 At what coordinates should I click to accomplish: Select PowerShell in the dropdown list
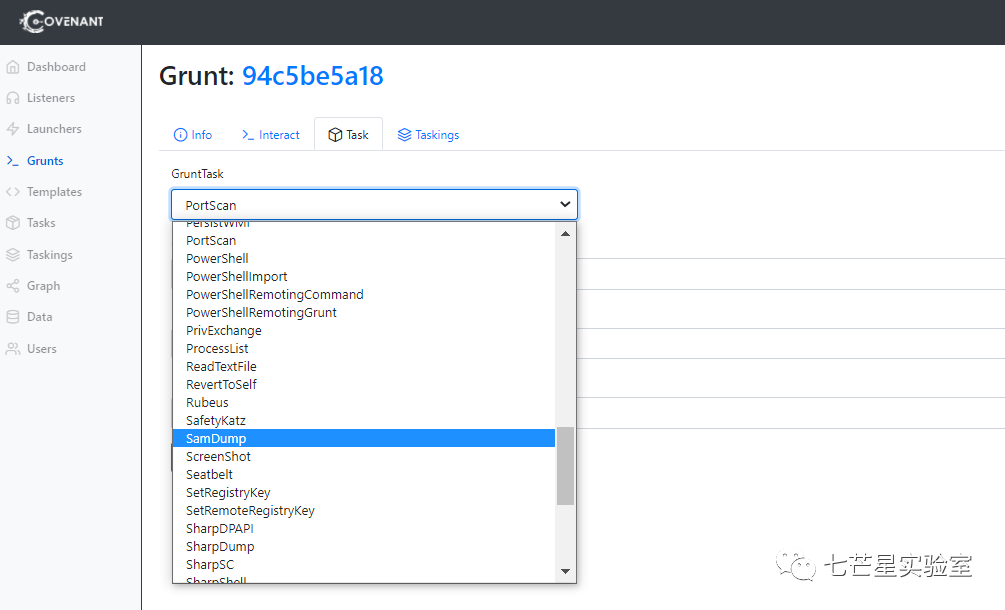tap(363, 259)
